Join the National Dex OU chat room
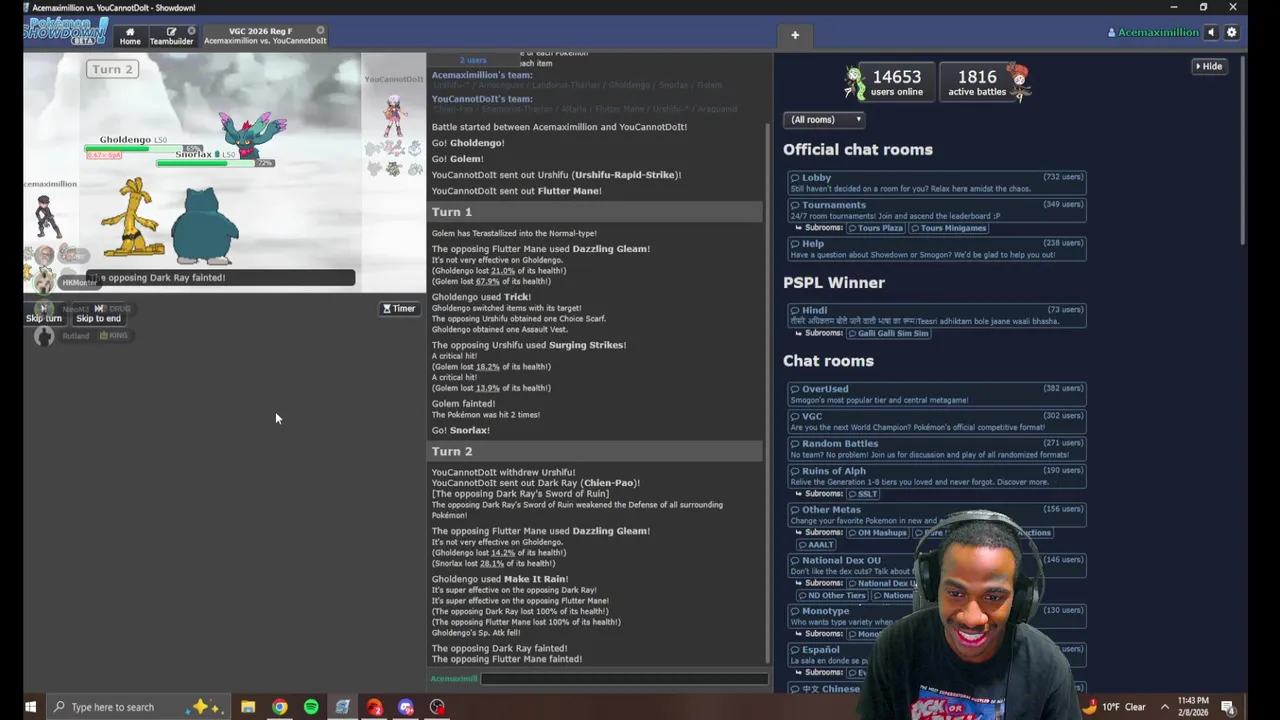This screenshot has height=720, width=1280. pos(937,565)
